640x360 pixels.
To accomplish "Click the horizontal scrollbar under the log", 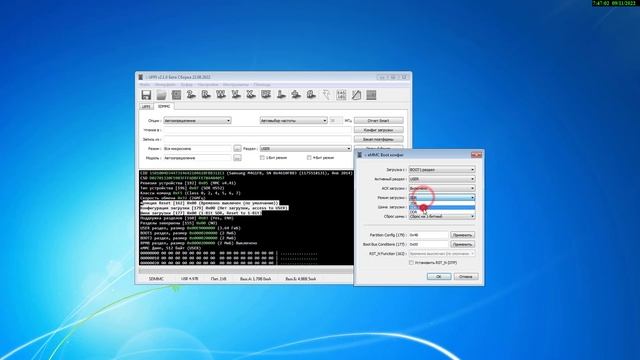I will (x=246, y=270).
